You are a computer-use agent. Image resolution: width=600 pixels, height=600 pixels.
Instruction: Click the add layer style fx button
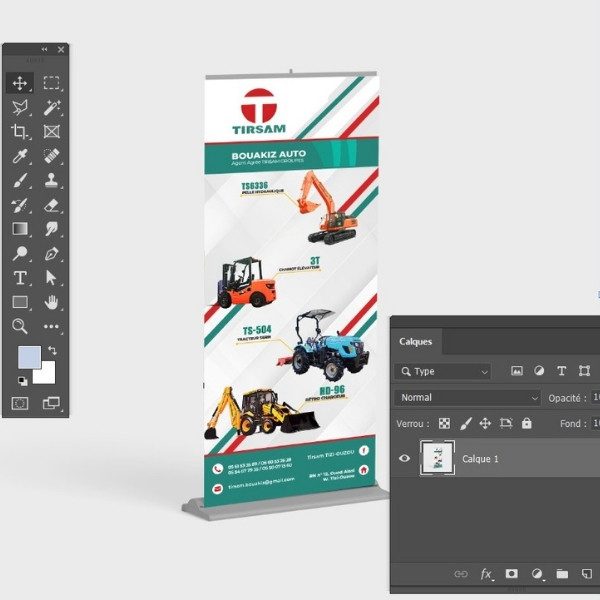tap(487, 574)
